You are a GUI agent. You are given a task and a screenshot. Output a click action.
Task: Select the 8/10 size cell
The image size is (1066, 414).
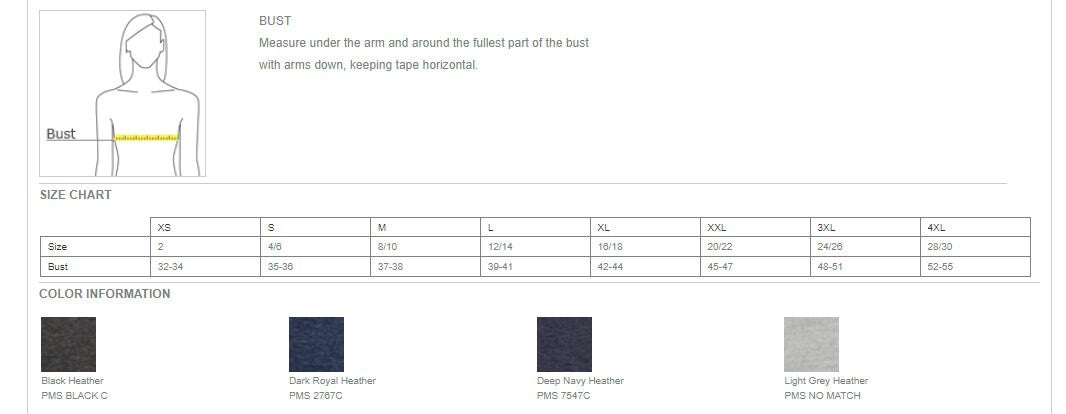[426, 247]
